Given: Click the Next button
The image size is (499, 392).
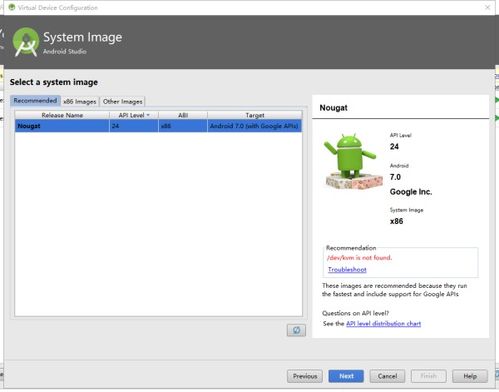Looking at the screenshot, I should (x=346, y=376).
